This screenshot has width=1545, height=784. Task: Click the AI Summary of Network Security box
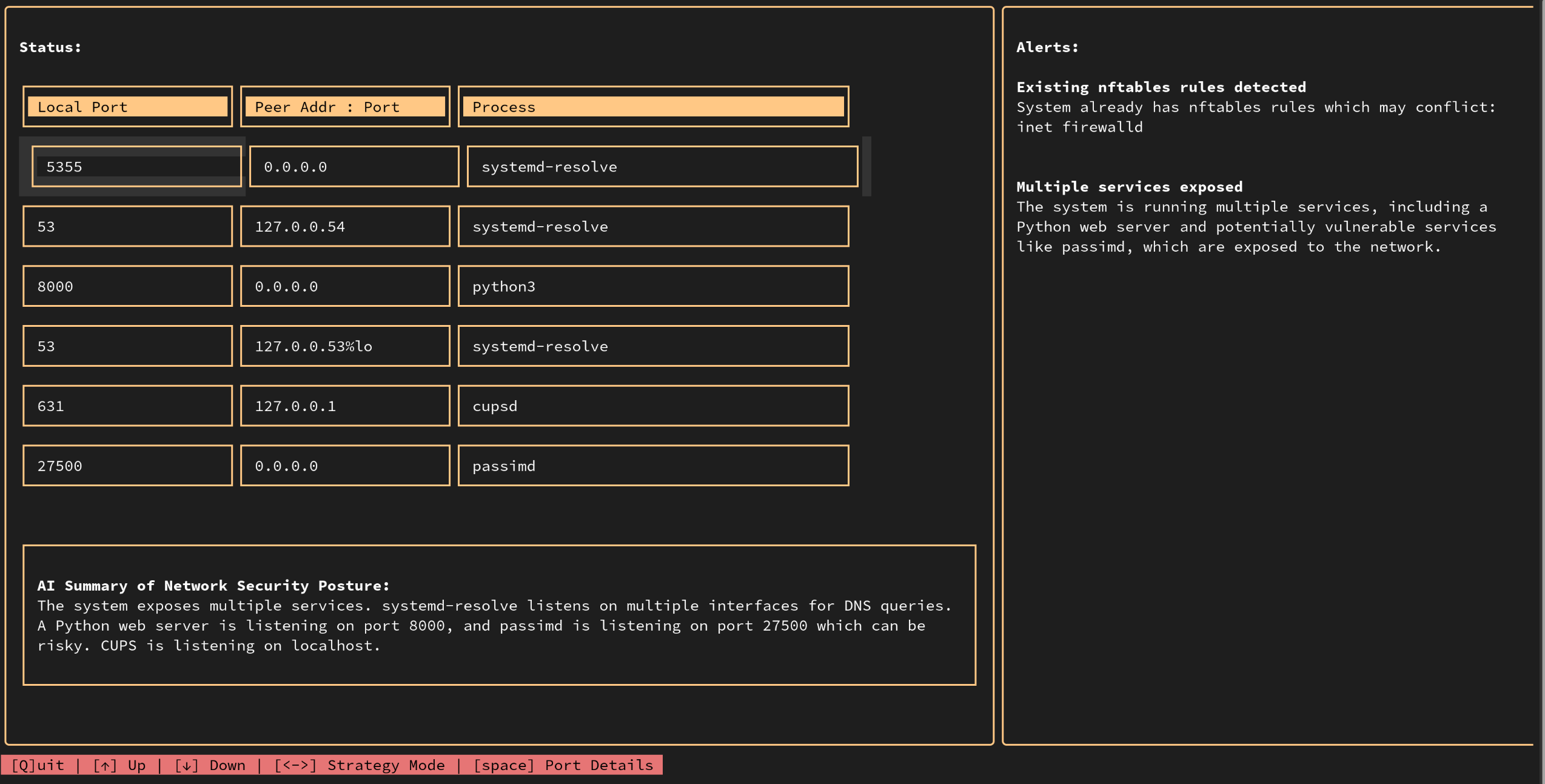(499, 615)
